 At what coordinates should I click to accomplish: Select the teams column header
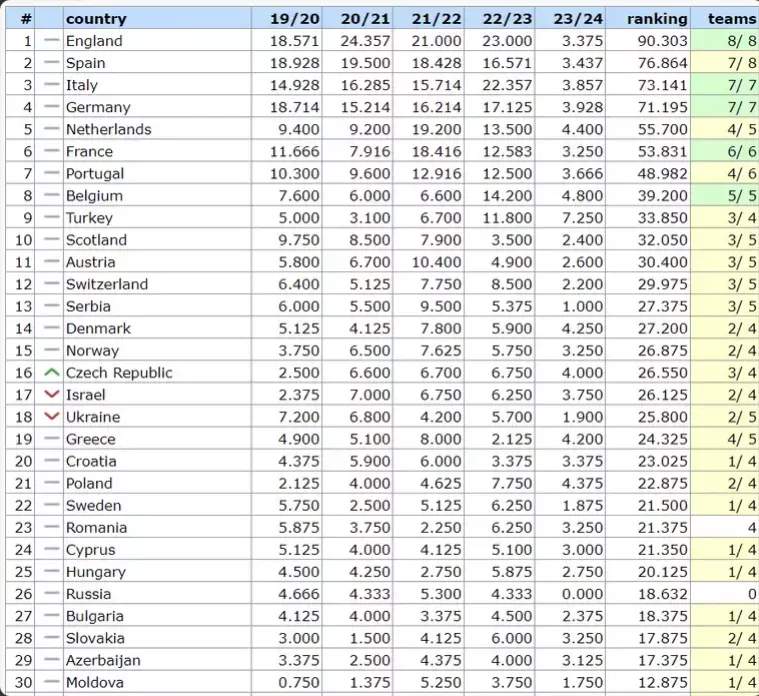tap(731, 18)
